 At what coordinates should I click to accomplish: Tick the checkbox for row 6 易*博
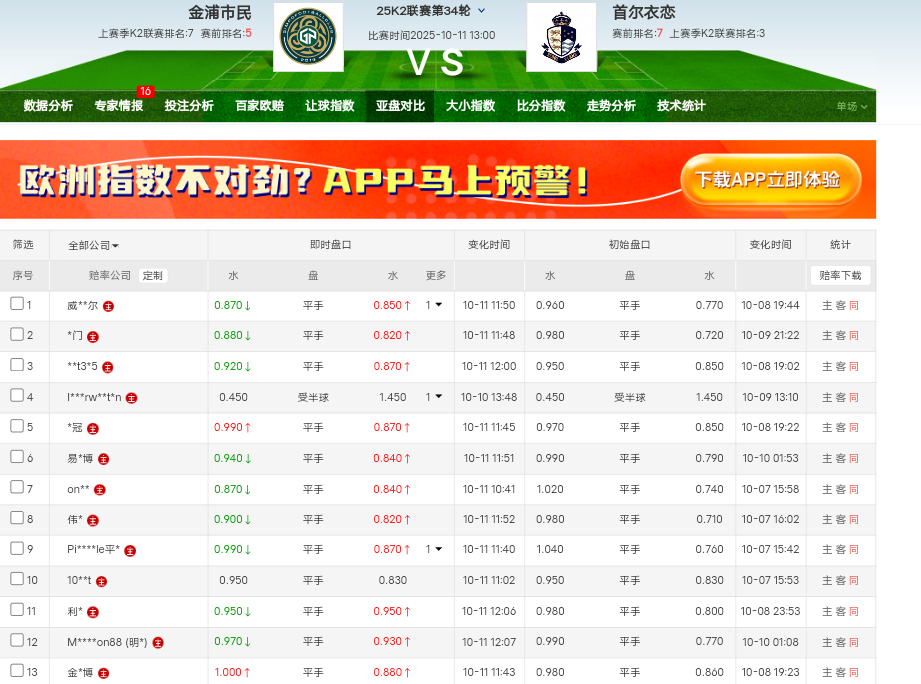(x=17, y=457)
